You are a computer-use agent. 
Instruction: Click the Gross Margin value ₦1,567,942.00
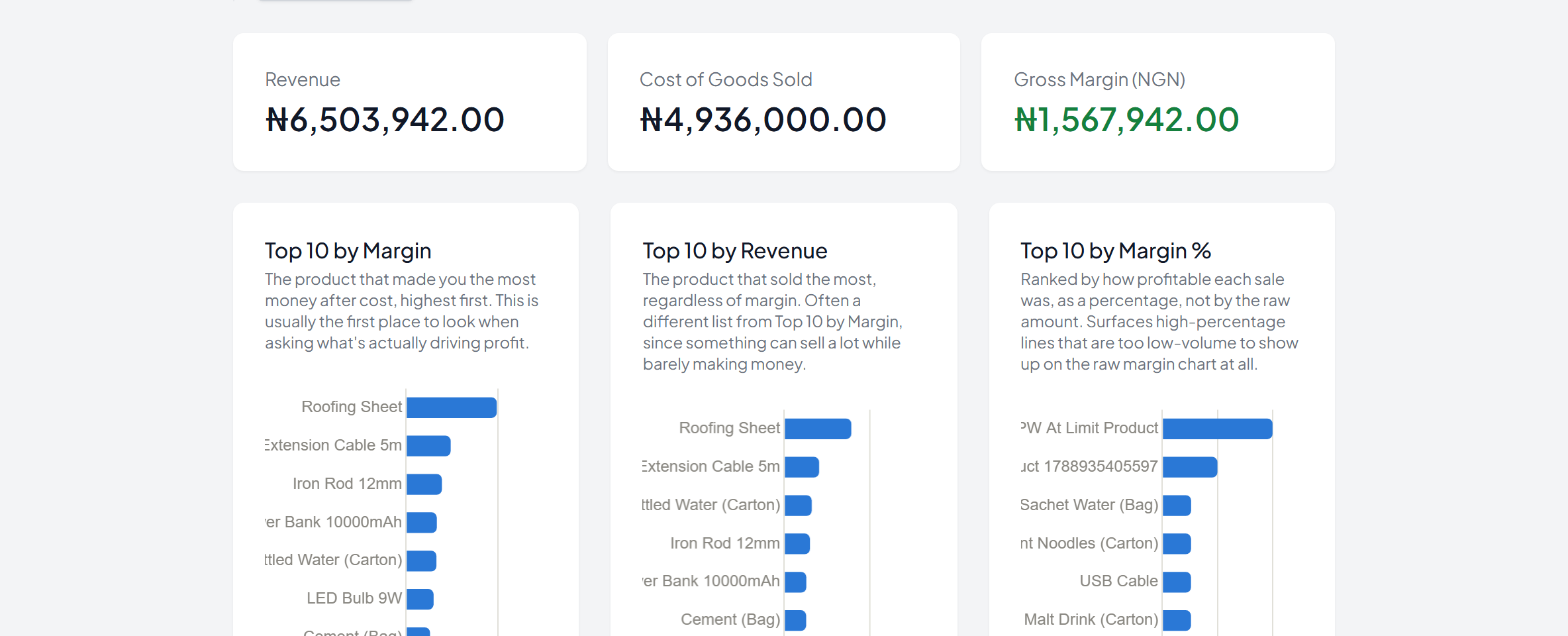click(x=1126, y=120)
